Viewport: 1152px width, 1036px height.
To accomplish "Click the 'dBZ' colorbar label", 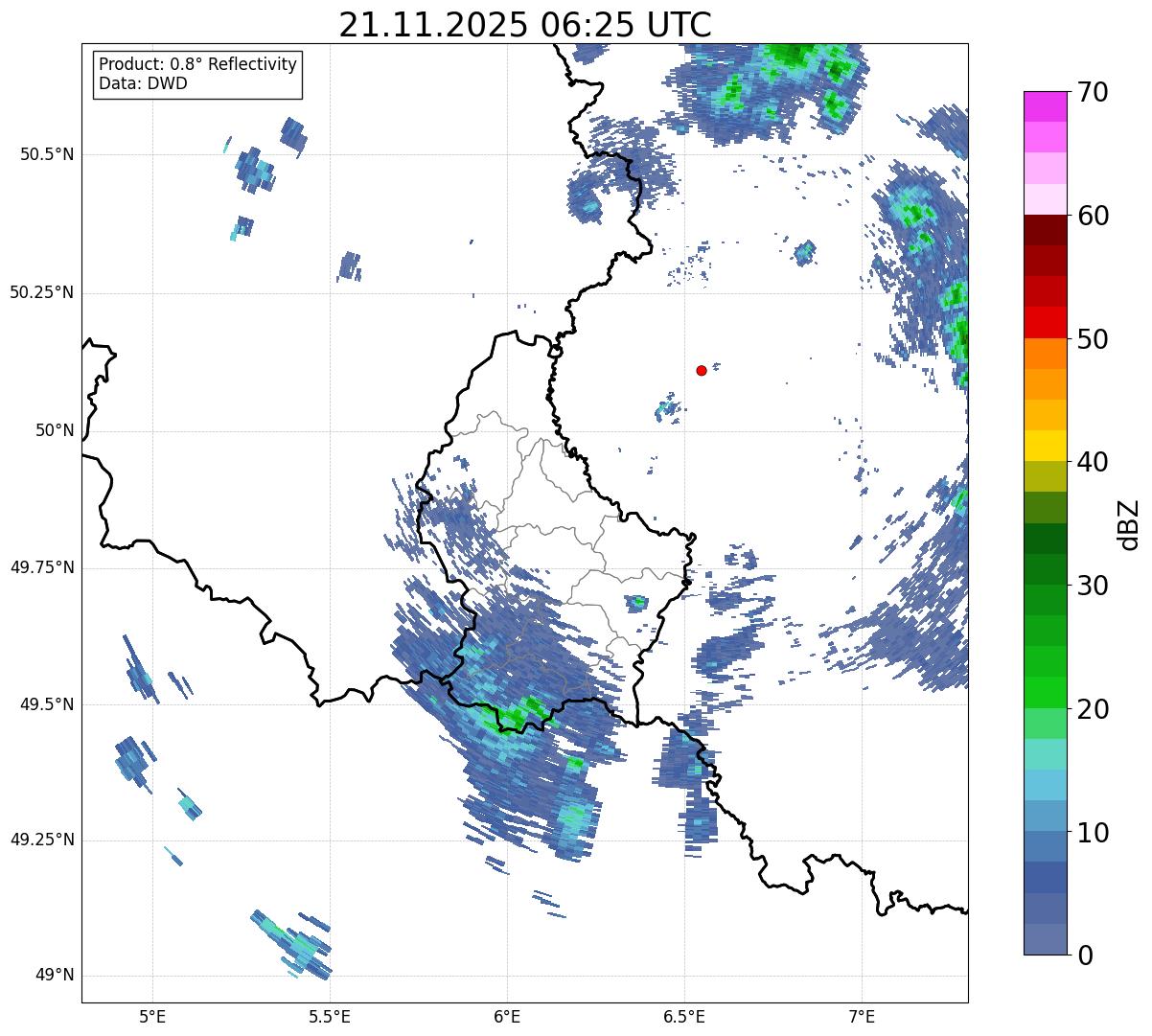I will [x=1129, y=523].
